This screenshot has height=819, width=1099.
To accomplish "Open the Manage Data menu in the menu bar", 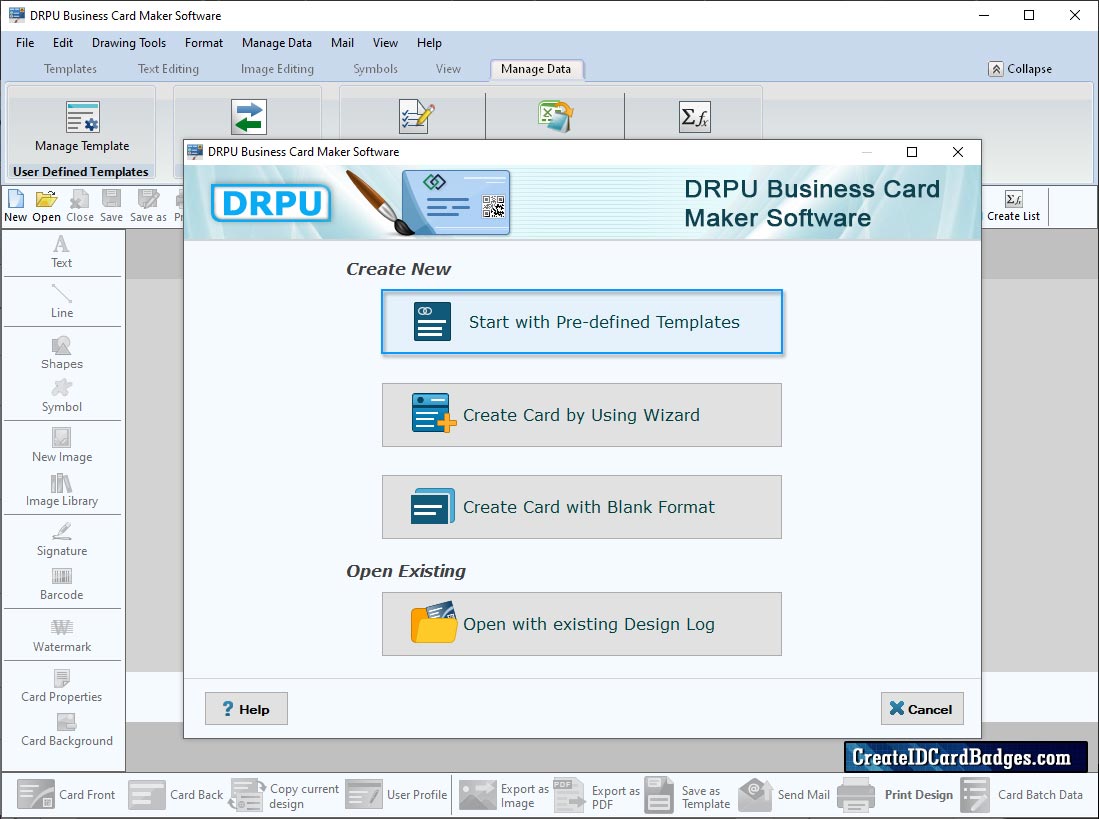I will pyautogui.click(x=277, y=43).
